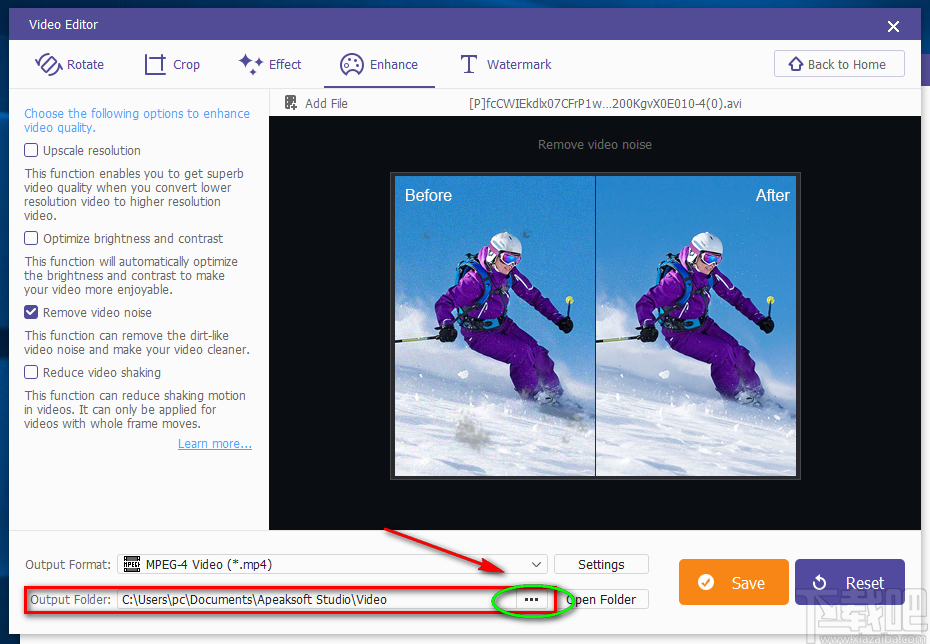Click the Add File film icon

[291, 103]
